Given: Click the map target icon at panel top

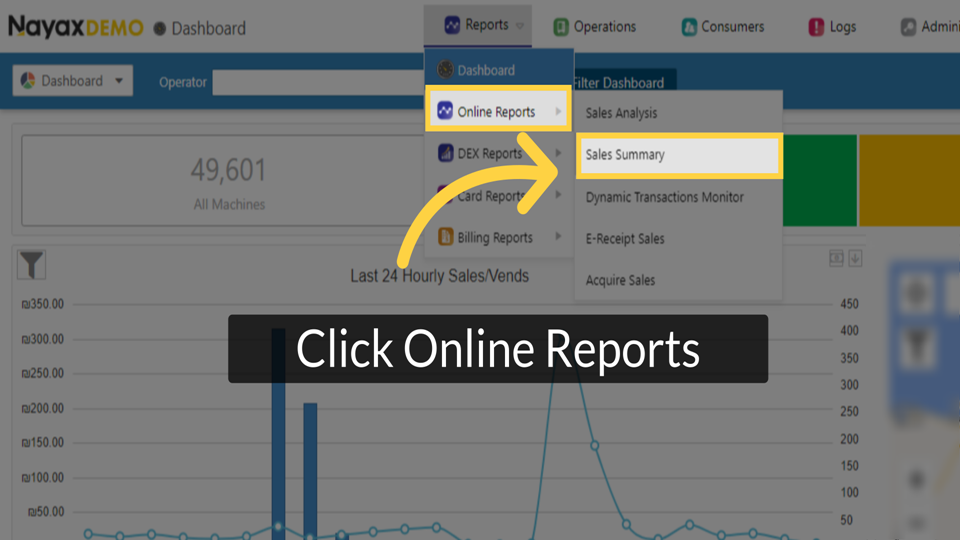Looking at the screenshot, I should [917, 293].
